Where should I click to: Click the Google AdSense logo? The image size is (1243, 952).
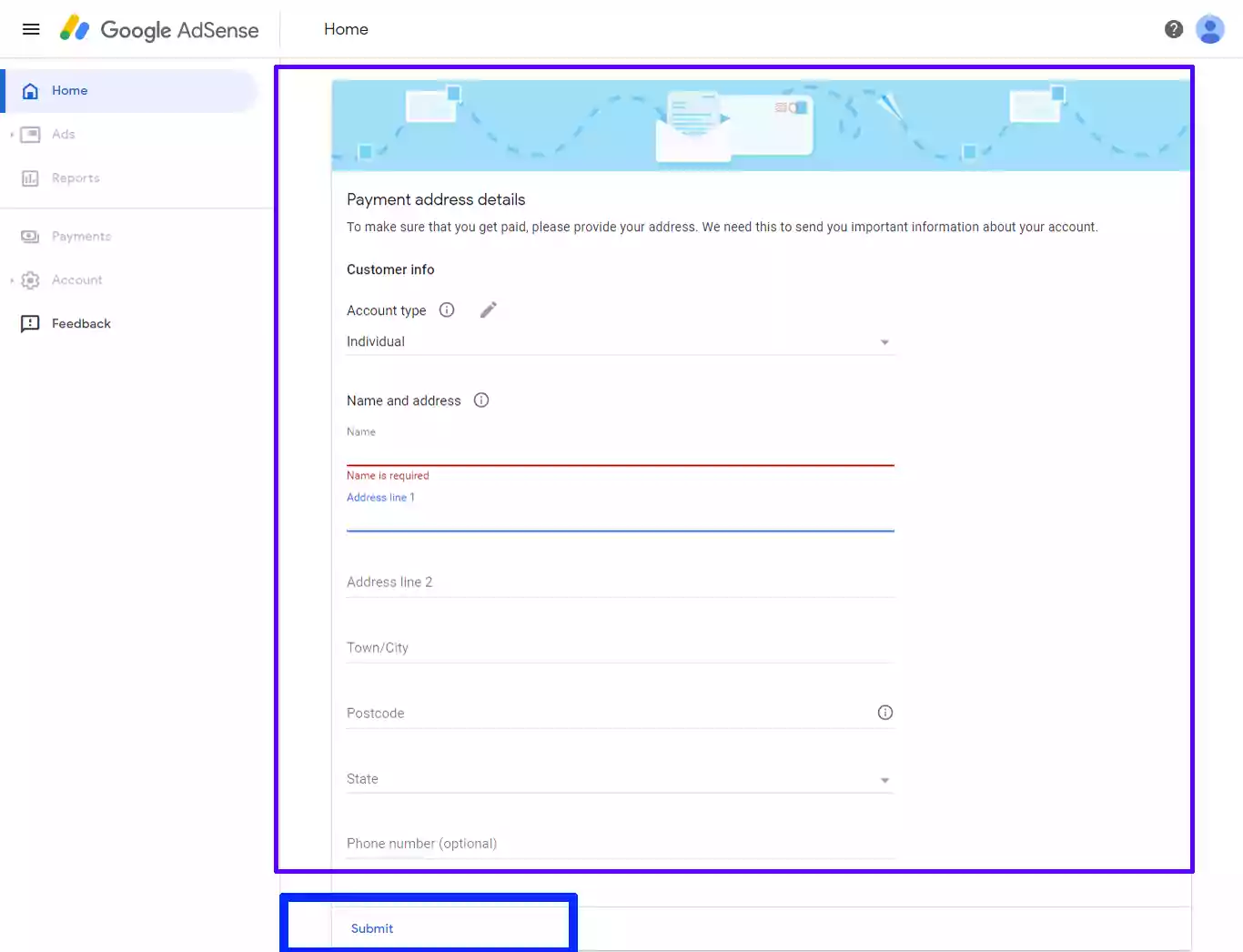pyautogui.click(x=160, y=29)
